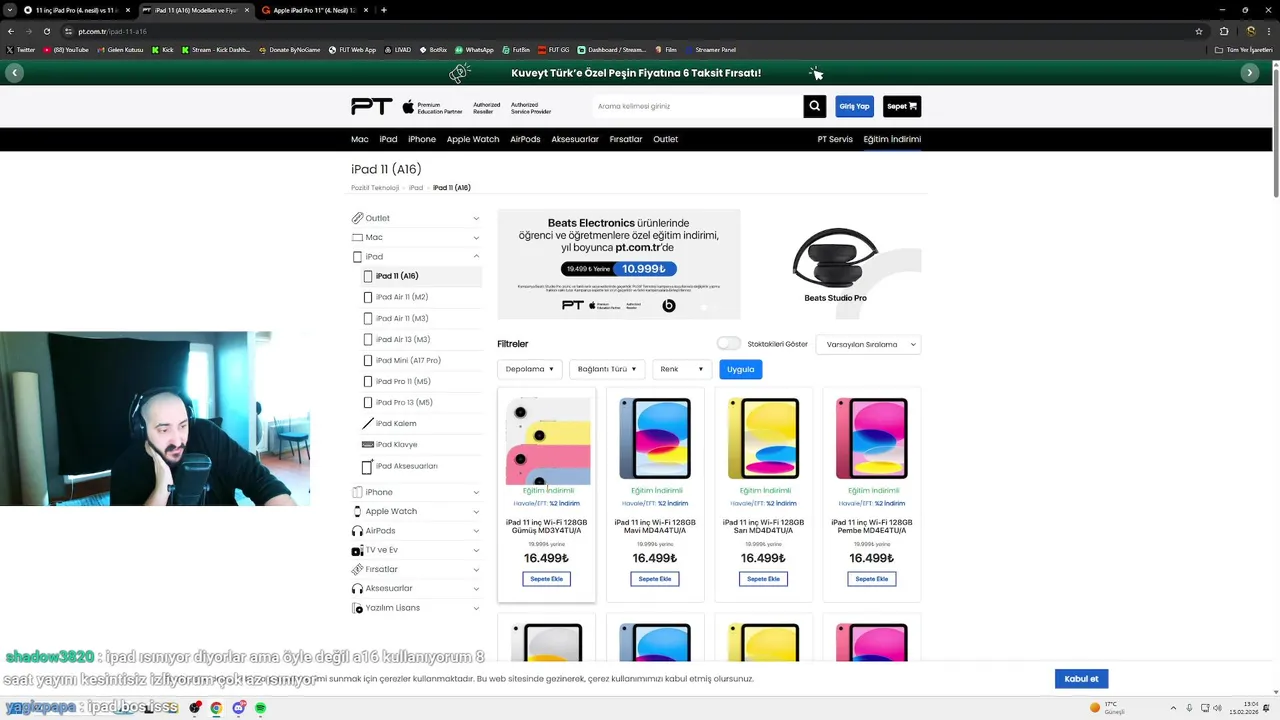Switch to the Apple iPad Pro 11" tab
The width and height of the screenshot is (1280, 720).
pos(315,10)
